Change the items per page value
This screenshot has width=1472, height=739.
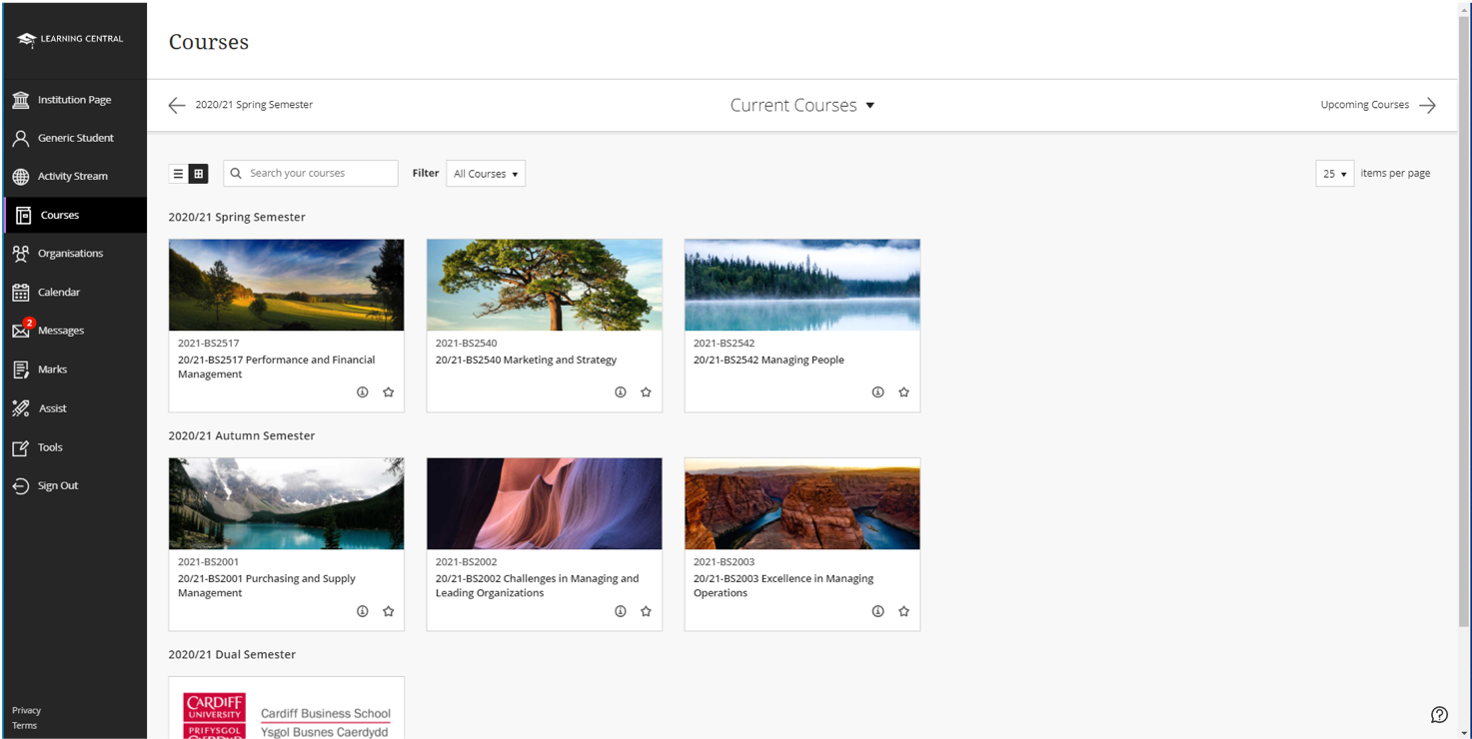tap(1334, 173)
